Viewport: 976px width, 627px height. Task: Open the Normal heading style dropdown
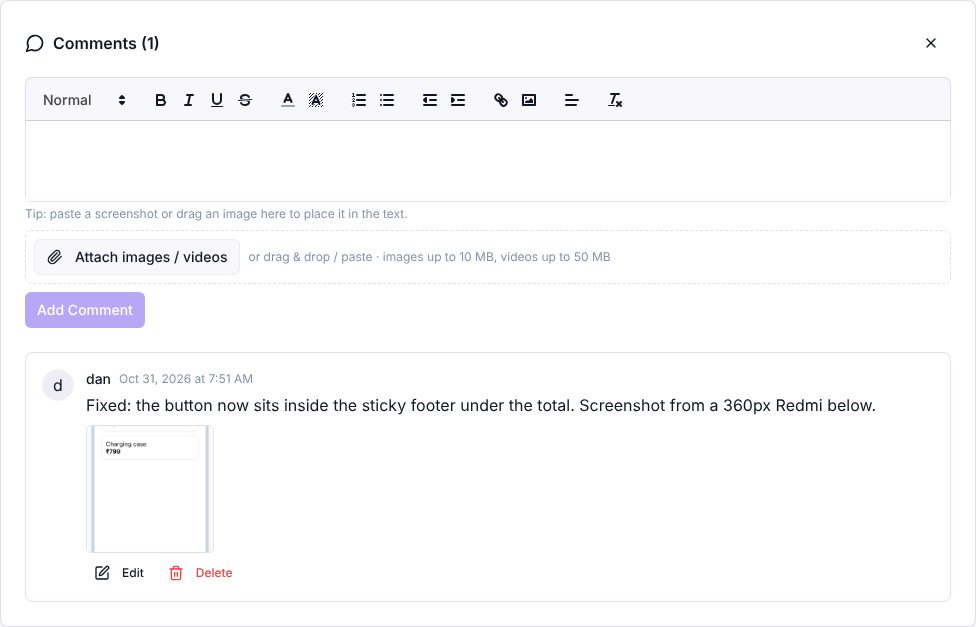tap(84, 100)
